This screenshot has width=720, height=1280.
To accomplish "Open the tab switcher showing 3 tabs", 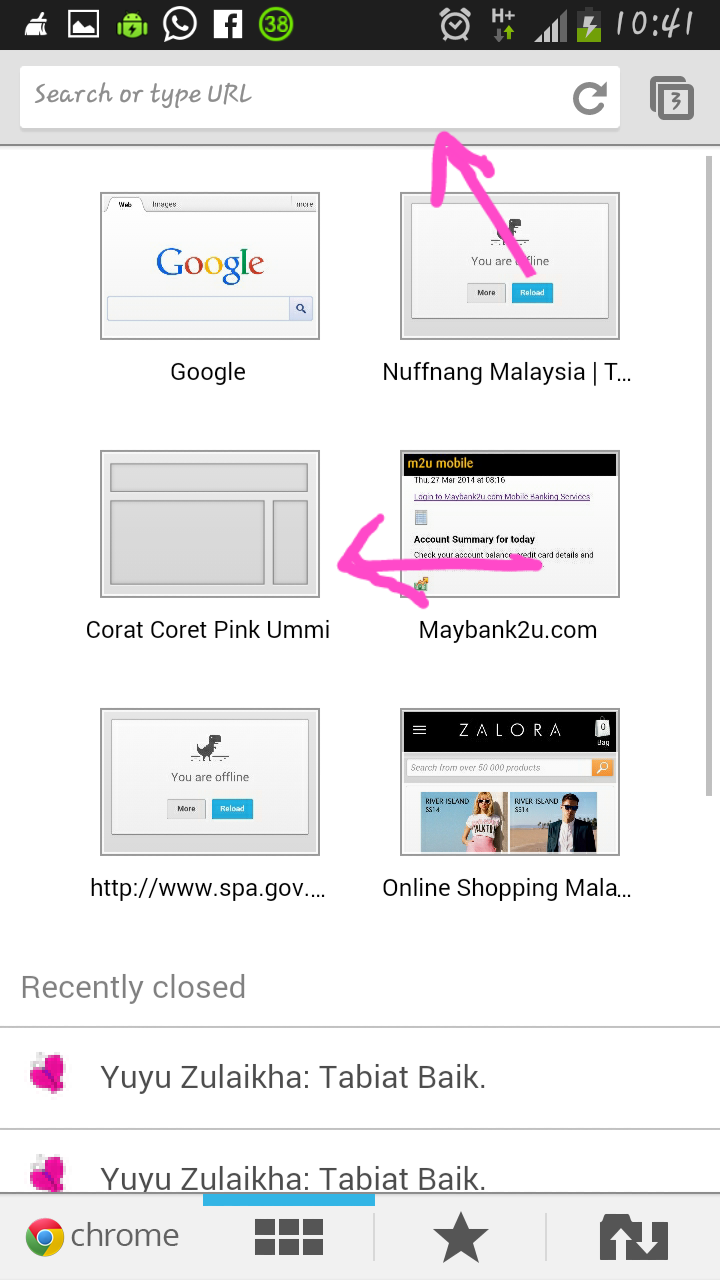I will 672,98.
